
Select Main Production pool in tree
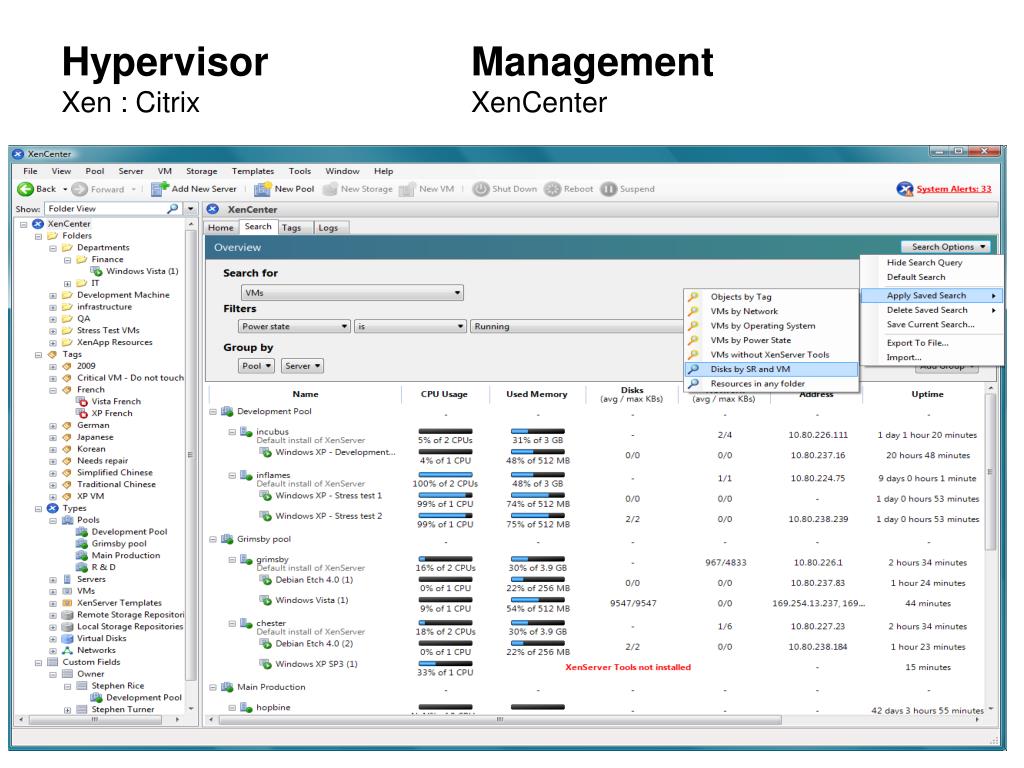tap(125, 556)
